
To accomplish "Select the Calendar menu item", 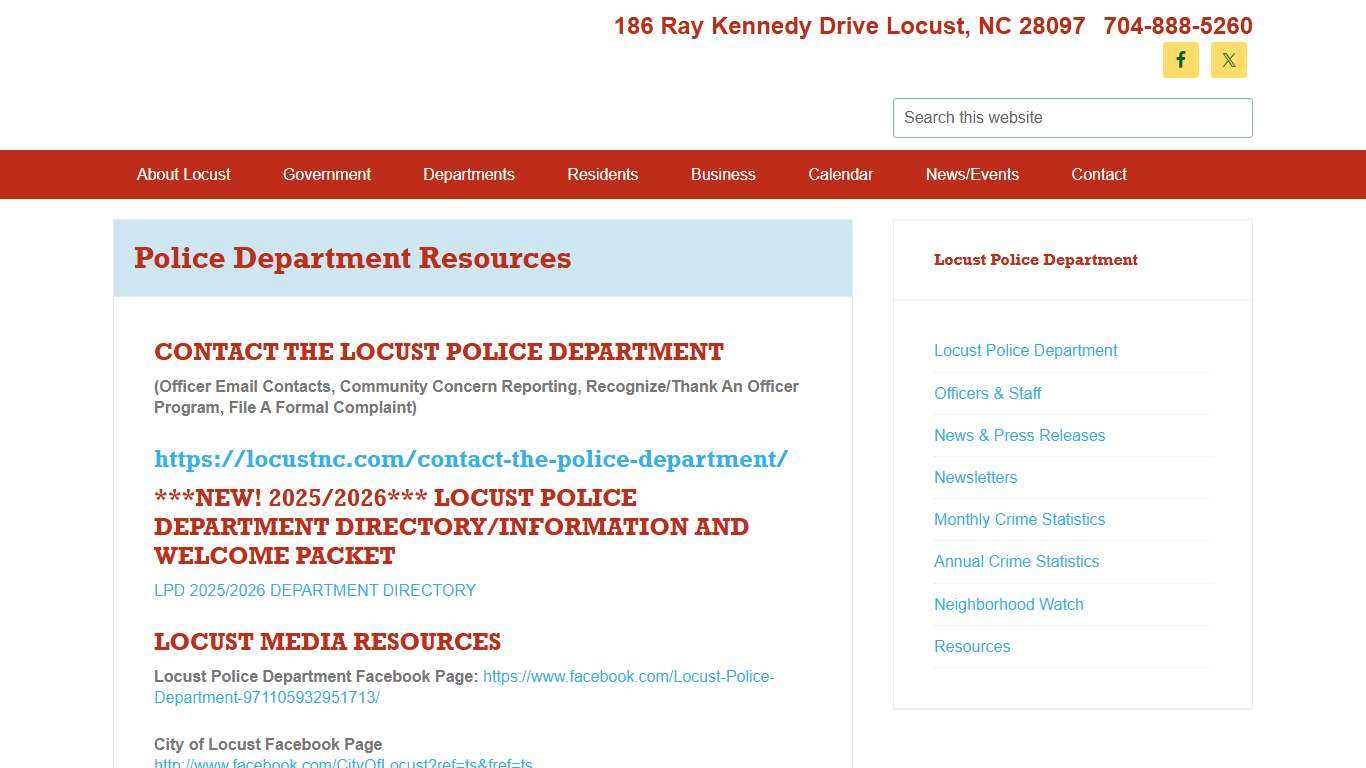I will 840,174.
